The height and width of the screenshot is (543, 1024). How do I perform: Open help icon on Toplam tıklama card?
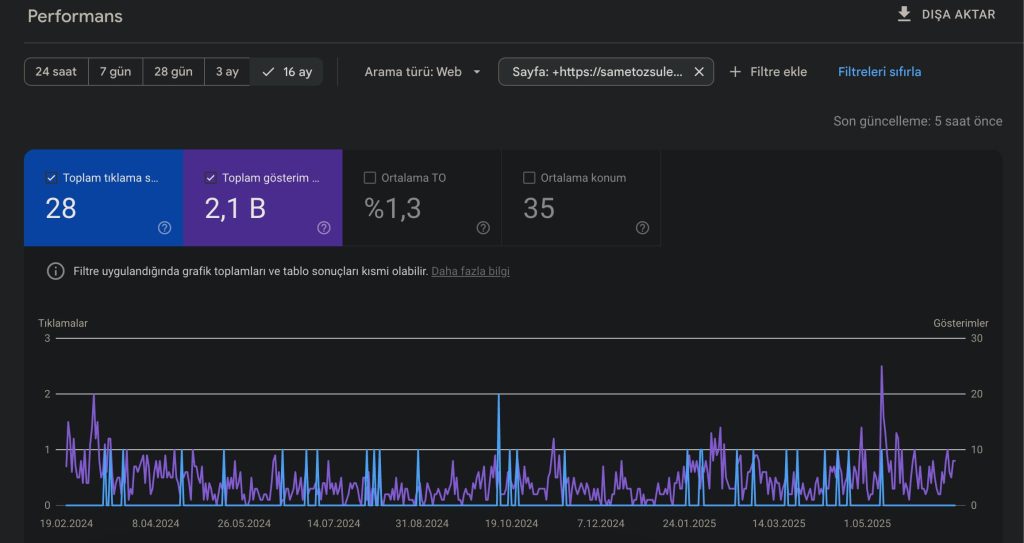pos(165,228)
